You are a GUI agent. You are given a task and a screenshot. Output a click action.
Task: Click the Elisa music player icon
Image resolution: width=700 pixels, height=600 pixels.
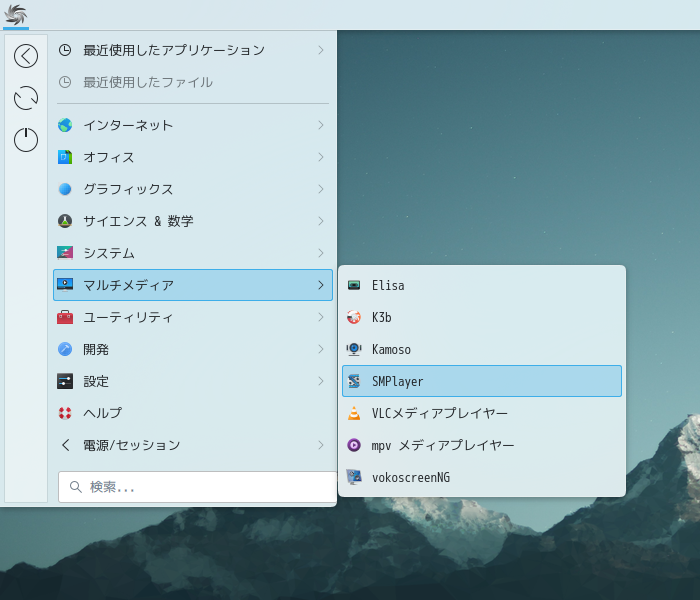point(354,285)
